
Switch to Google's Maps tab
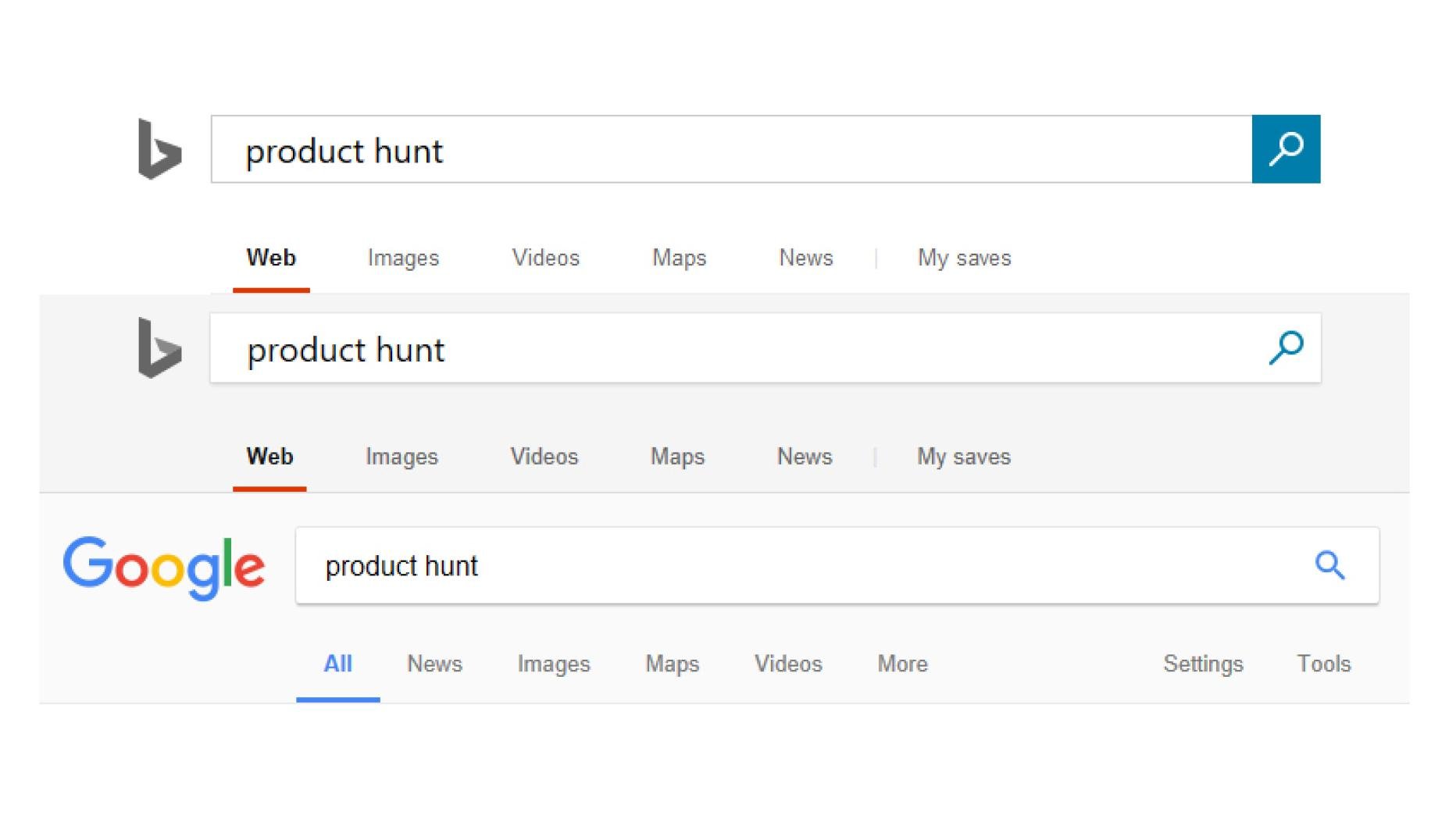click(x=672, y=664)
